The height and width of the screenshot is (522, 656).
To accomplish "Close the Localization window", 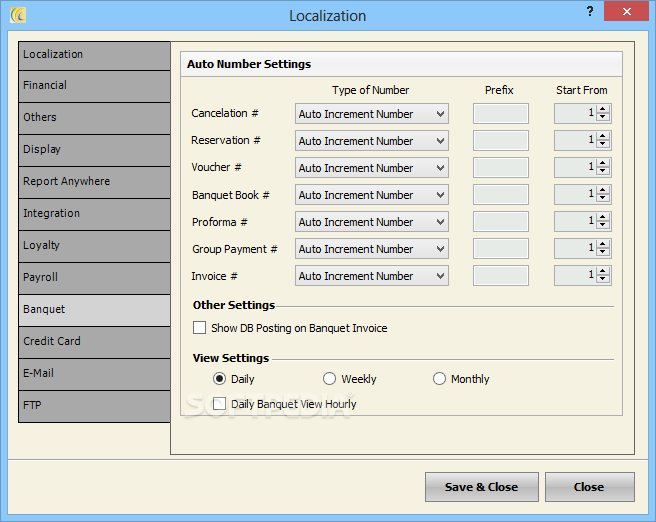I will 626,11.
